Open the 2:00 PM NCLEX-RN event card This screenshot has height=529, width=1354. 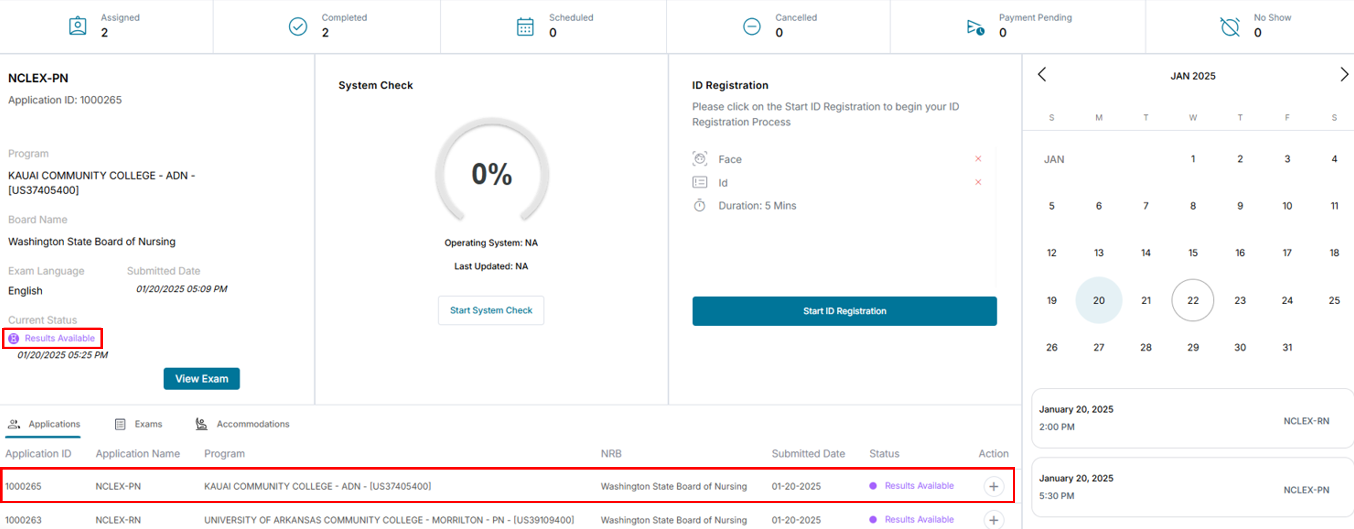click(1191, 419)
